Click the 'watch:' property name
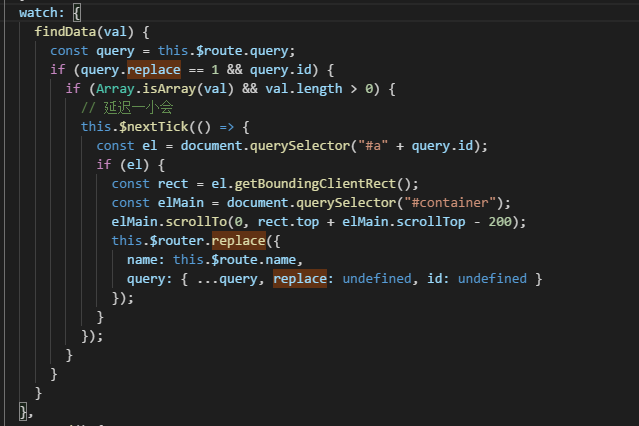The image size is (639, 426). 42,13
